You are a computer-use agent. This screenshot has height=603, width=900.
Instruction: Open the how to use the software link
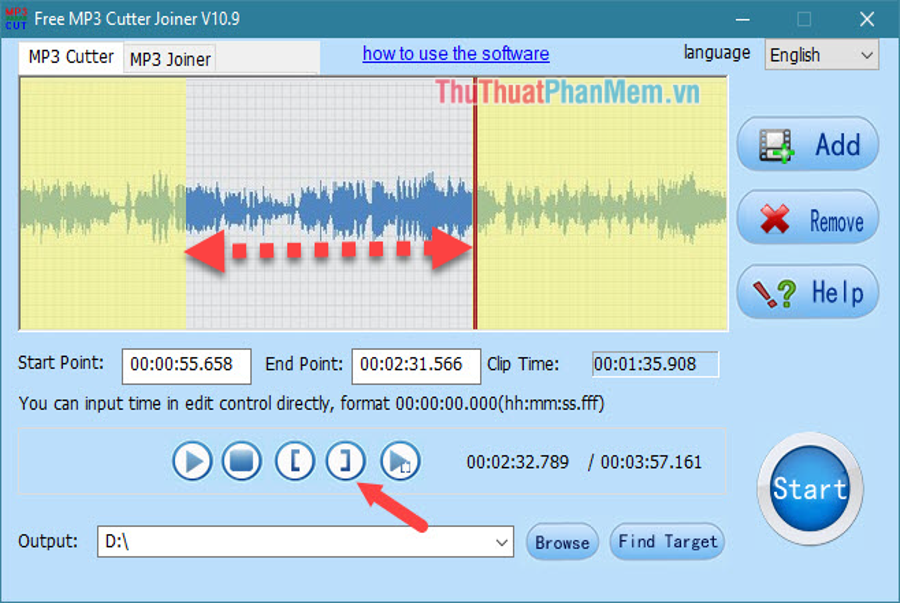click(455, 54)
